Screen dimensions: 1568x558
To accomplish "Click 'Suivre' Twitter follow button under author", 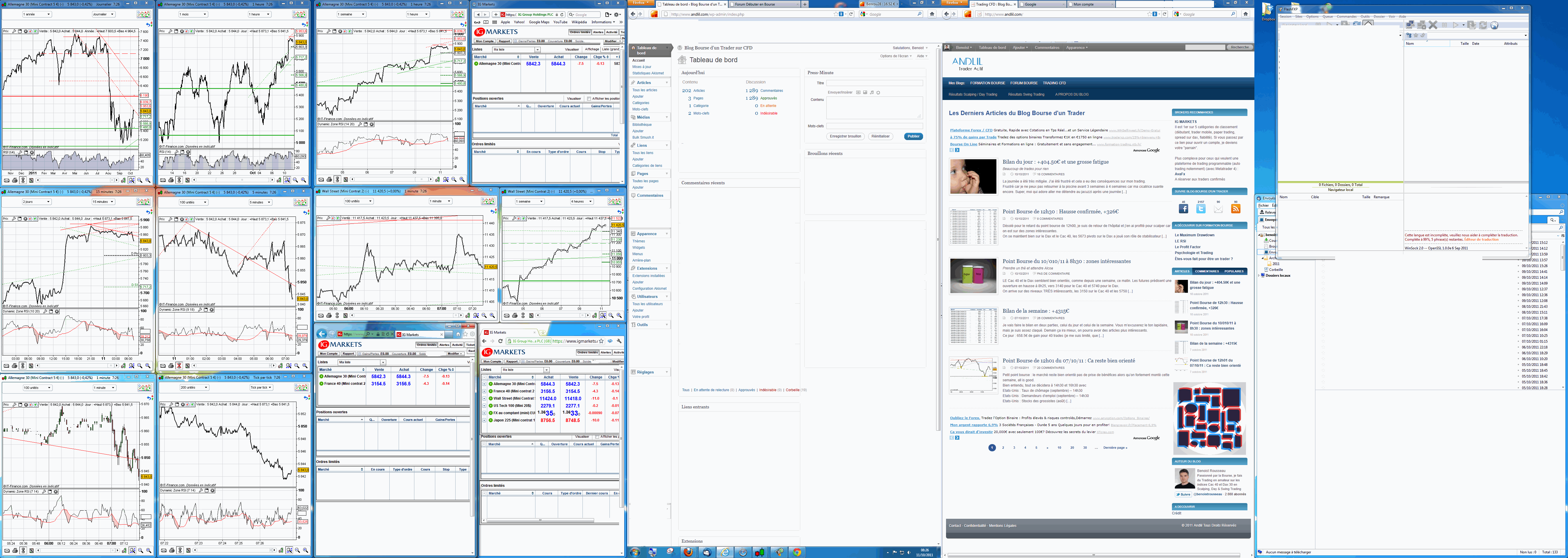I will tap(1183, 495).
